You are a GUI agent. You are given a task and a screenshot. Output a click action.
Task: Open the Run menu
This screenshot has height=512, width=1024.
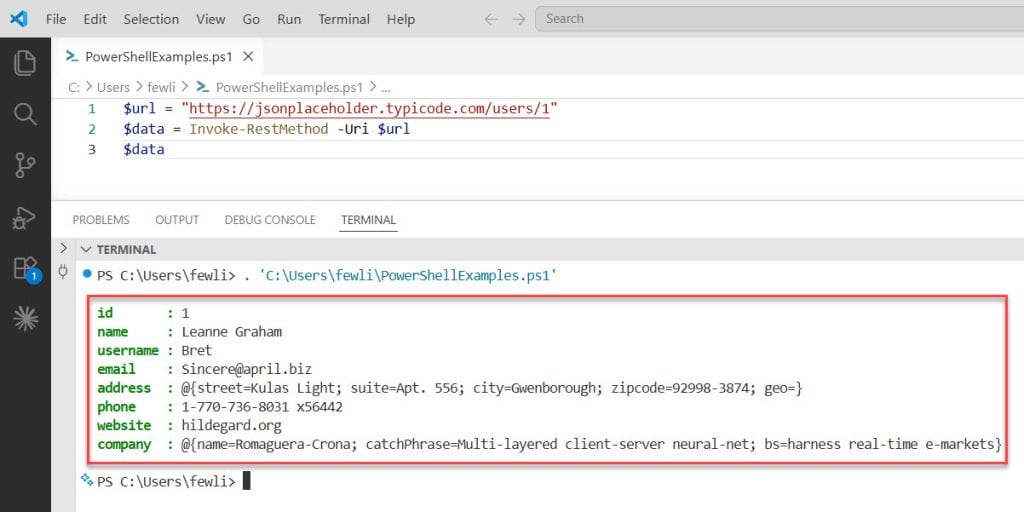[x=289, y=20]
